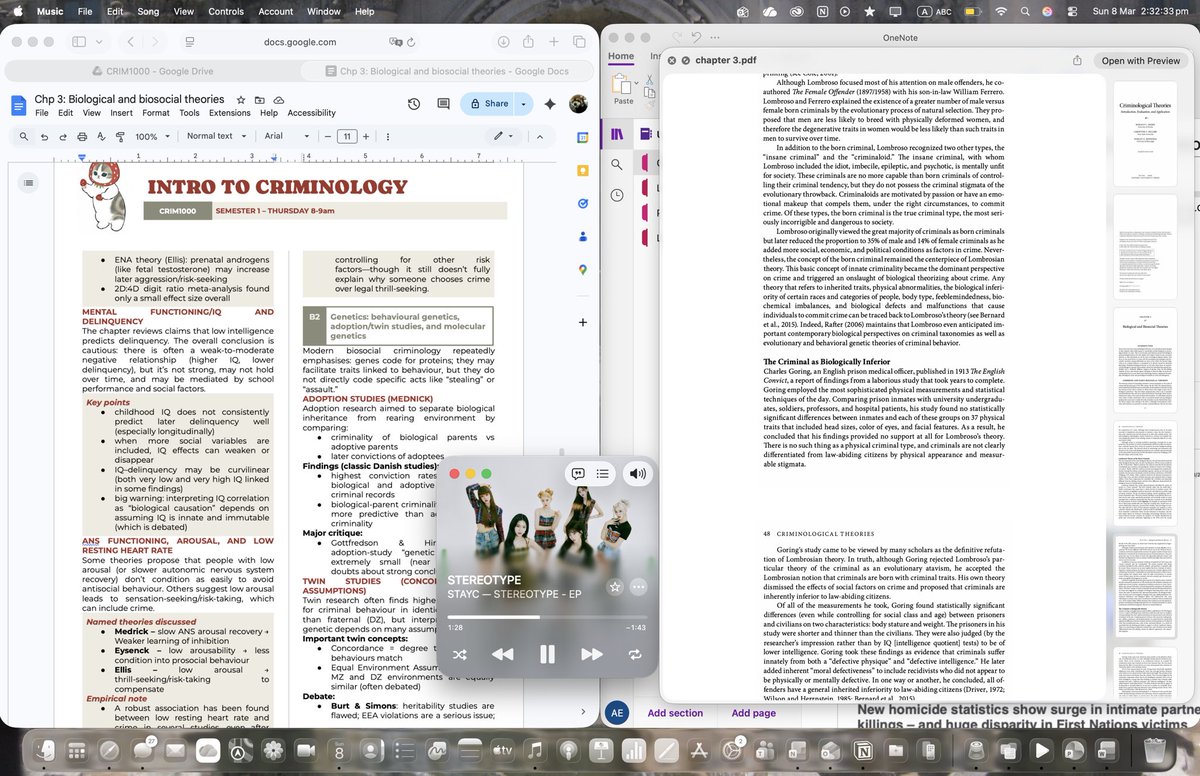
Task: Share chapter 3.pdf from preview
Action: 1077,60
